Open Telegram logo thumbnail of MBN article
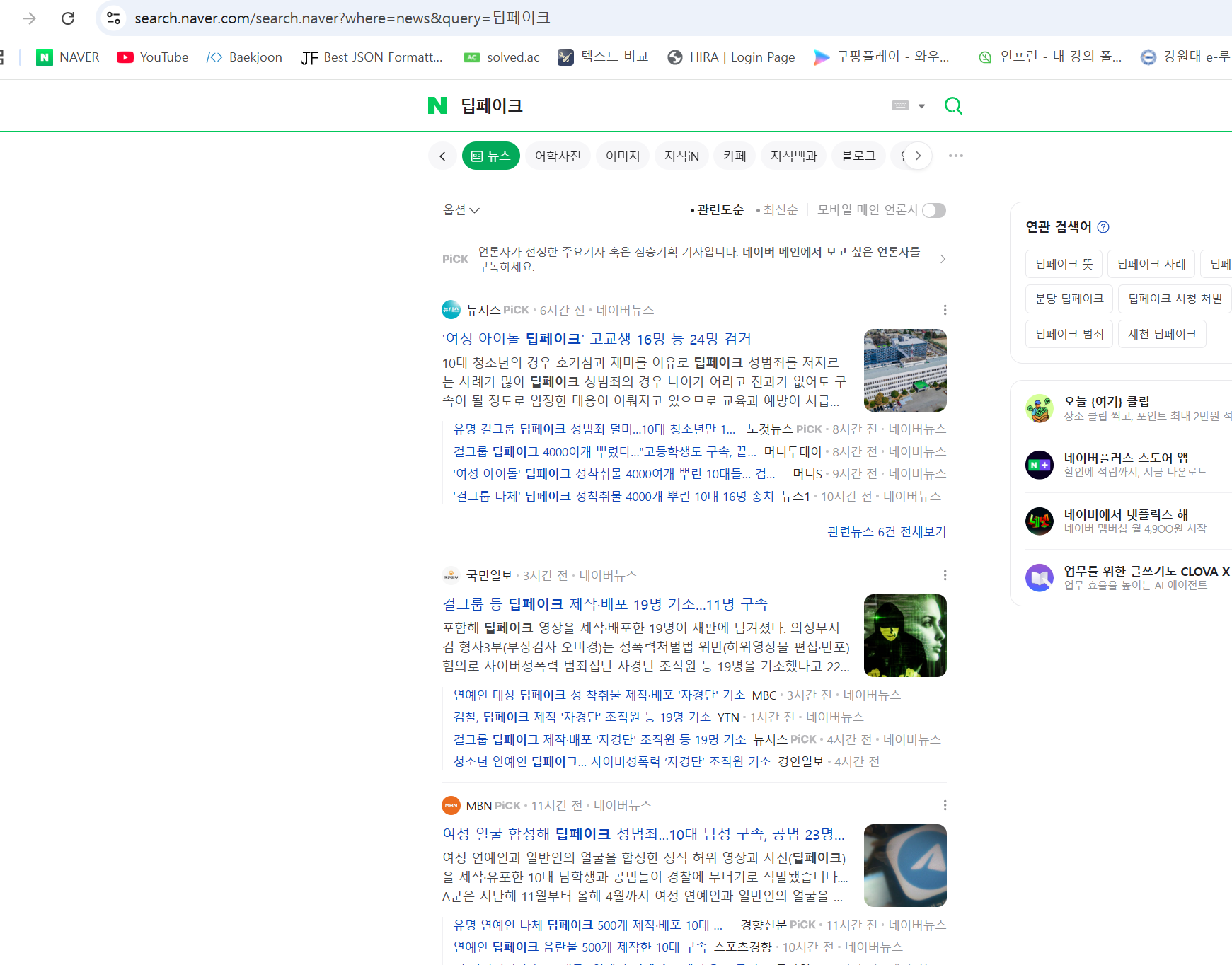This screenshot has height=965, width=1232. (x=905, y=865)
